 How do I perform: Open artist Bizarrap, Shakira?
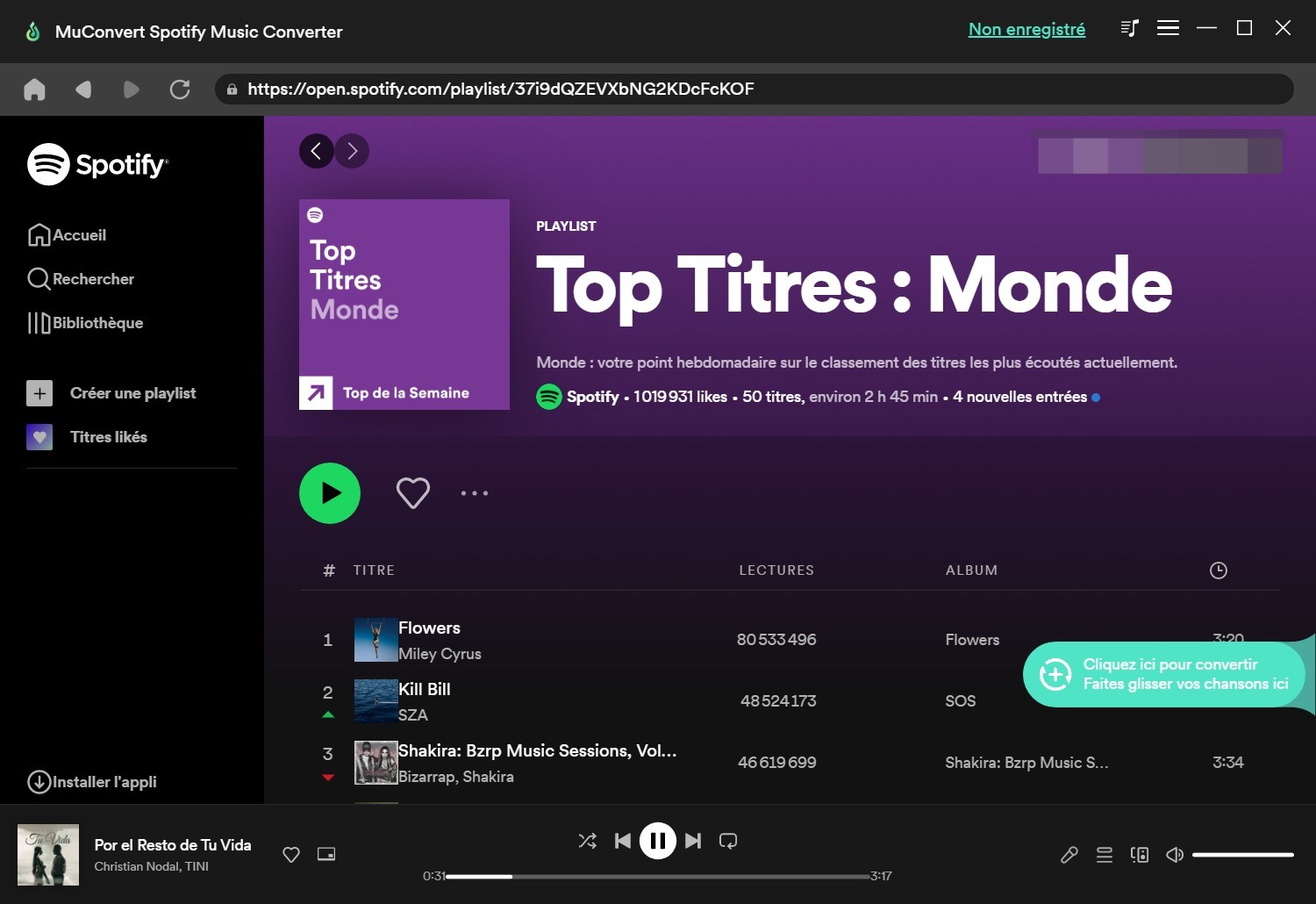point(456,777)
